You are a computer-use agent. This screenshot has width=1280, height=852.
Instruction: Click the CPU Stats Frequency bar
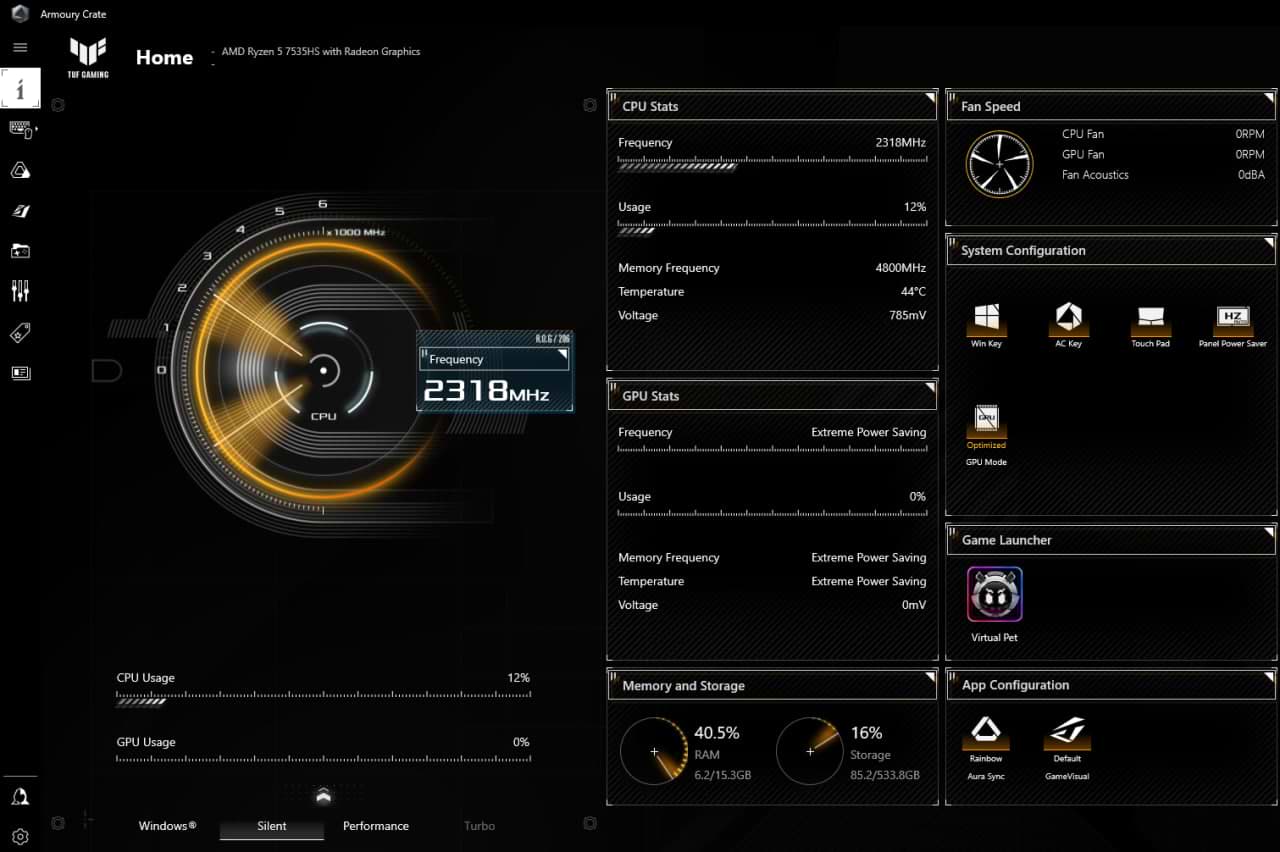(x=772, y=163)
